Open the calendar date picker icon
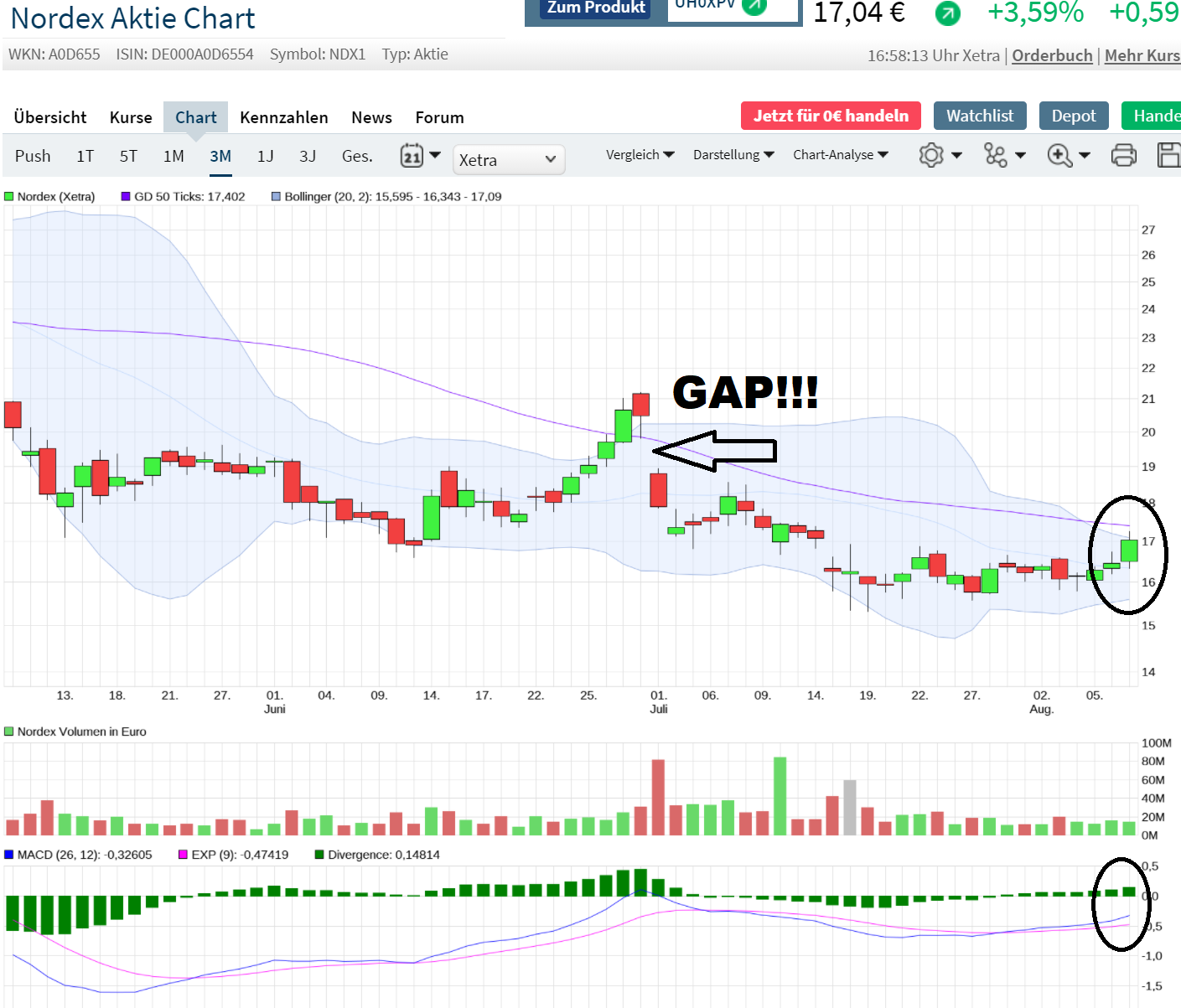Viewport: 1181px width, 1008px height. coord(412,155)
